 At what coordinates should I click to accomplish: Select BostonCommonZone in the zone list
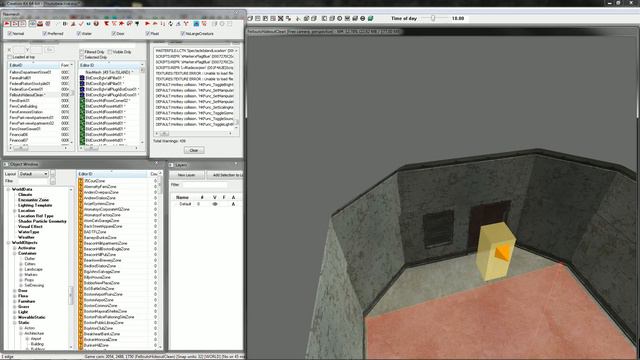[100, 305]
